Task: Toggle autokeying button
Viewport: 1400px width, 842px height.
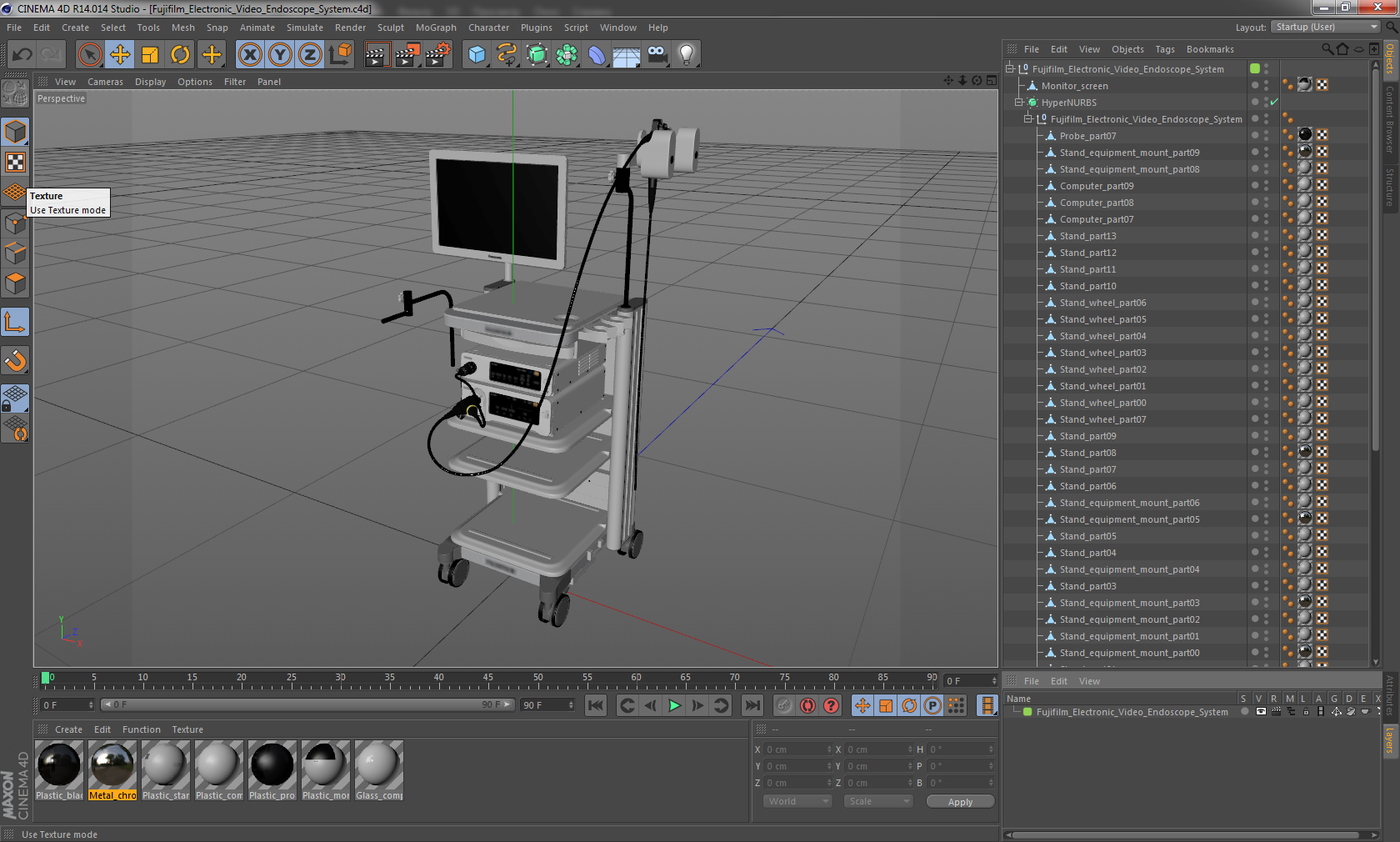Action: (807, 705)
